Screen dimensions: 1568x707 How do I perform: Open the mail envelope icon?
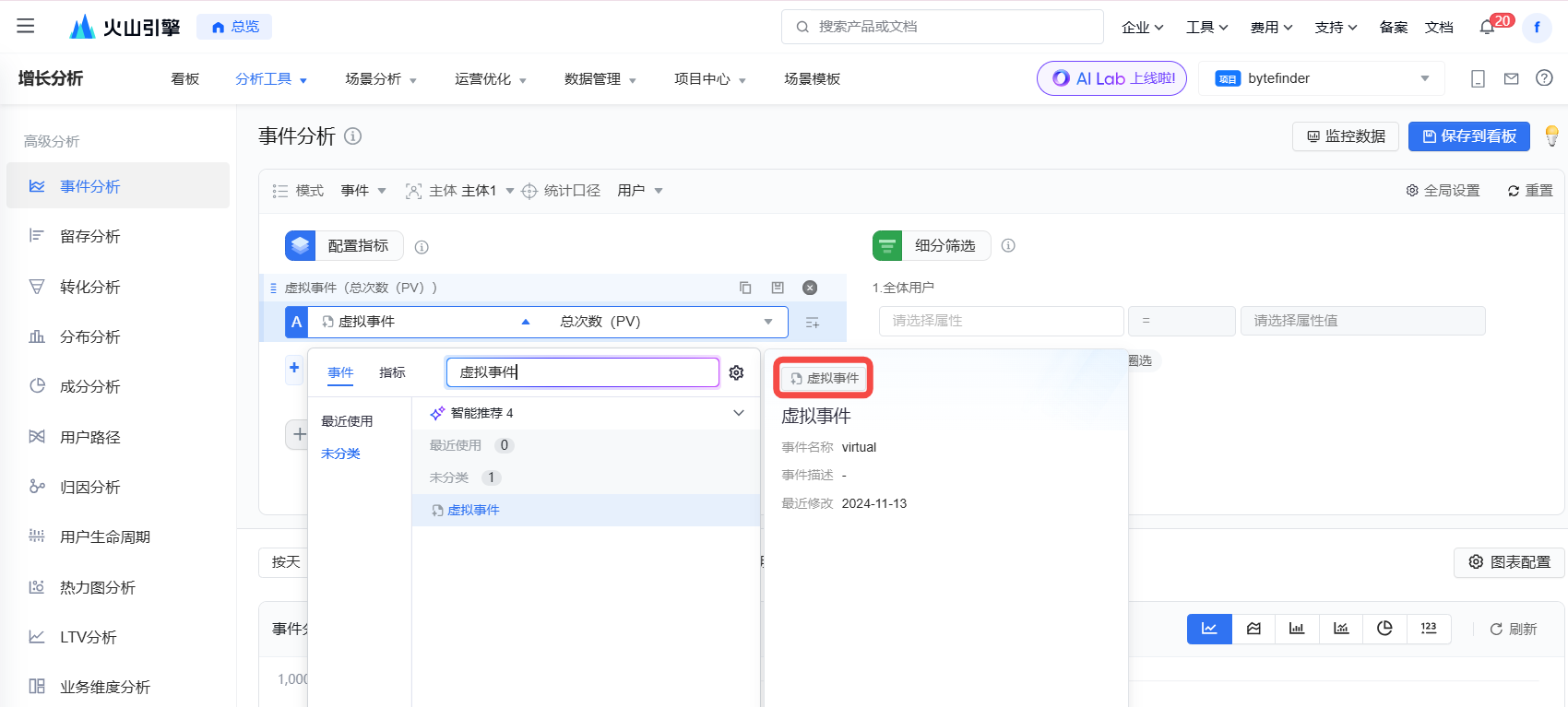[1511, 79]
